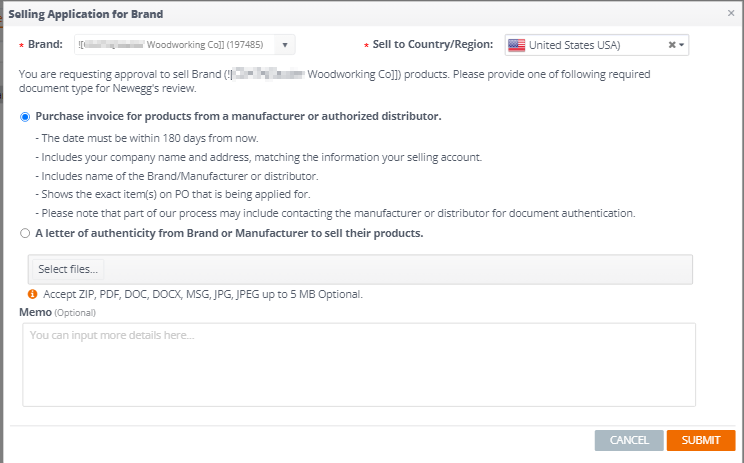
Task: Select the letter of authenticity radio option
Action: click(x=25, y=233)
